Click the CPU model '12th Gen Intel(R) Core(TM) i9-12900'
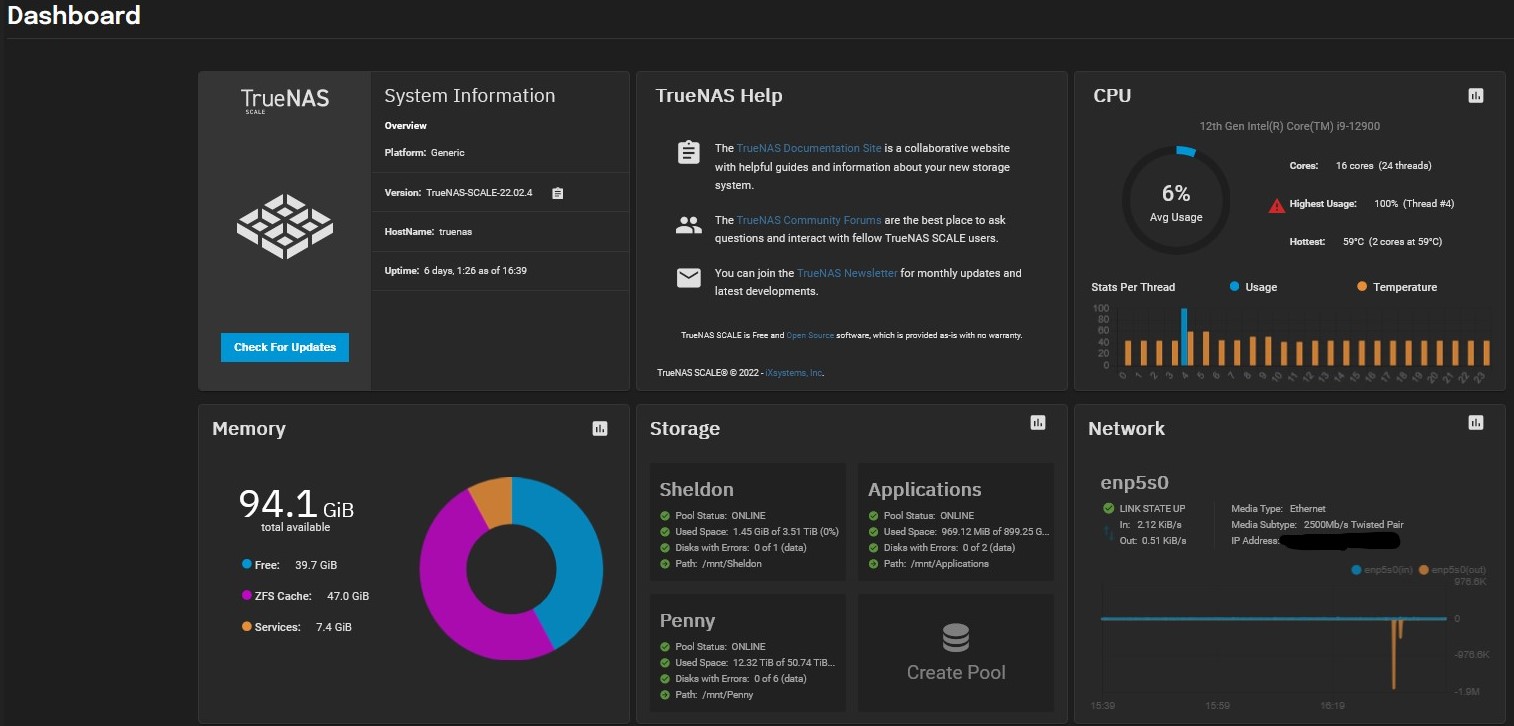1514x726 pixels. (1290, 127)
